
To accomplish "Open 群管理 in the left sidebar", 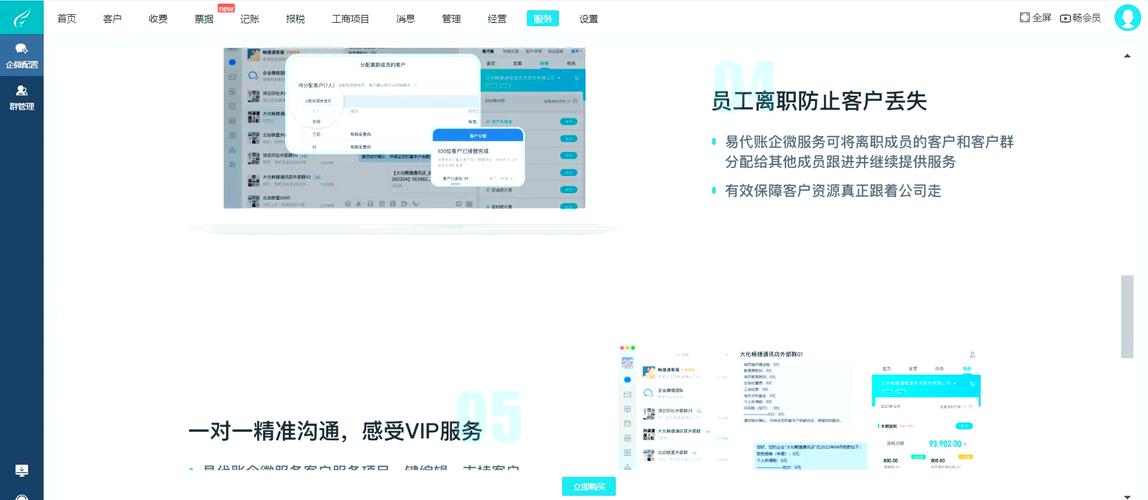I will (21, 97).
